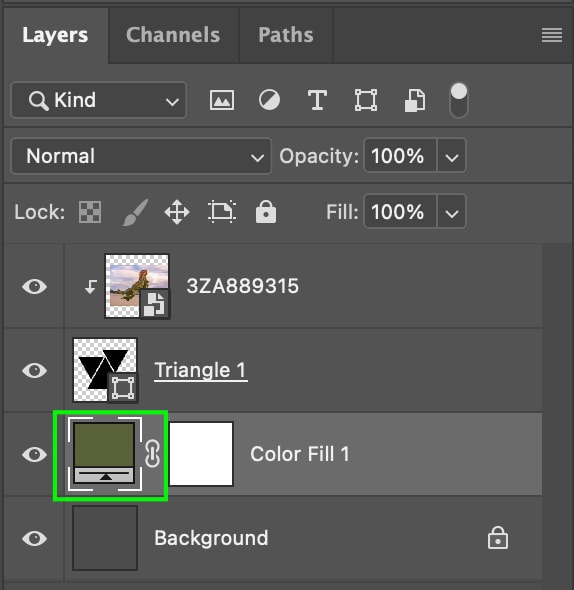
Task: Lock position move icon
Action: pos(177,212)
